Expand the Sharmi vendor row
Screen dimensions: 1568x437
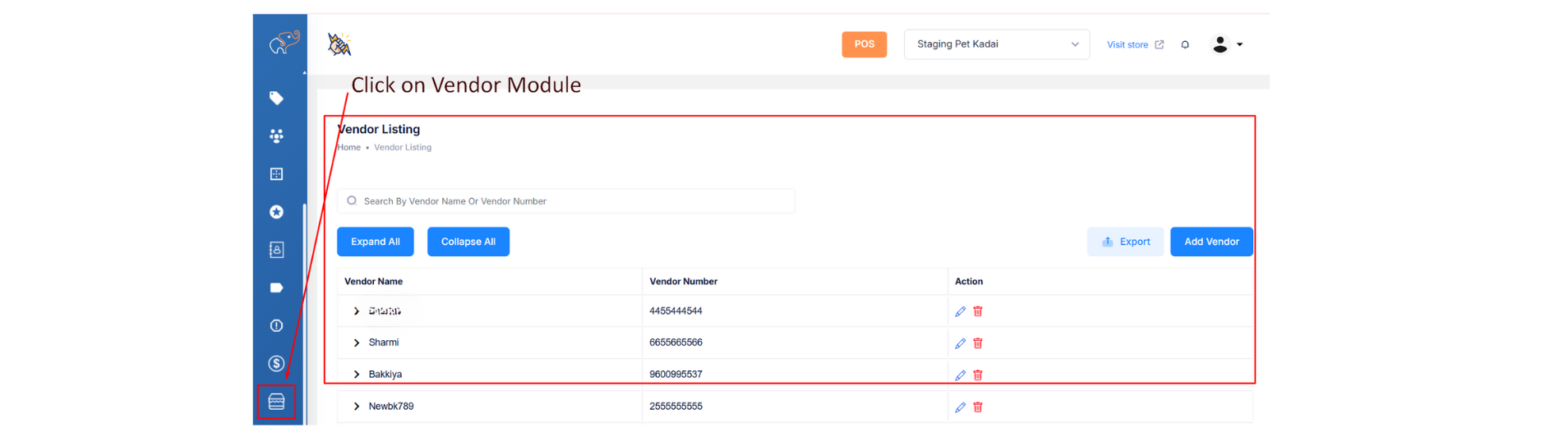(x=357, y=343)
